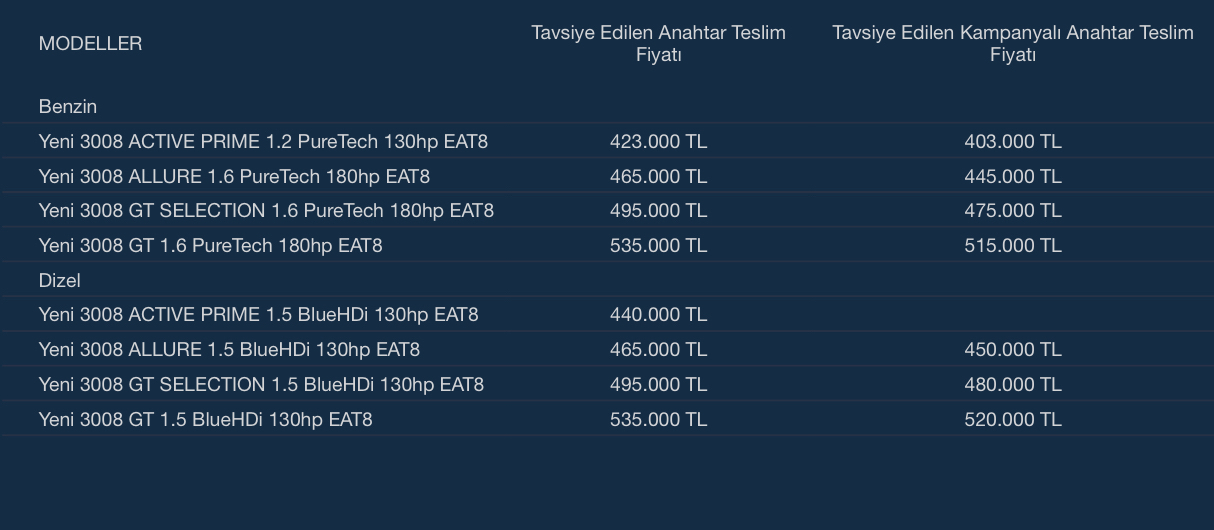Click Yeni 3008 GT SELECTION 1.5 BlueHDi

pos(261,384)
